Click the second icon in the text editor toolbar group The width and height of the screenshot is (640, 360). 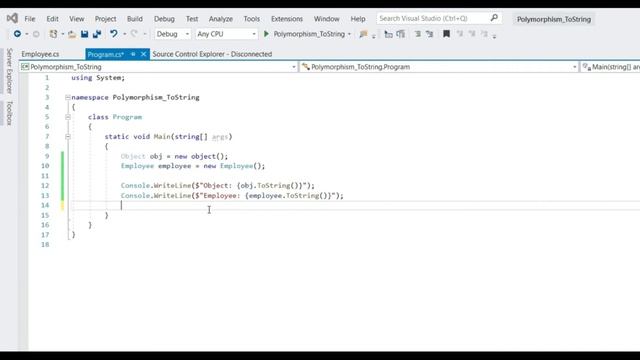[x=401, y=34]
